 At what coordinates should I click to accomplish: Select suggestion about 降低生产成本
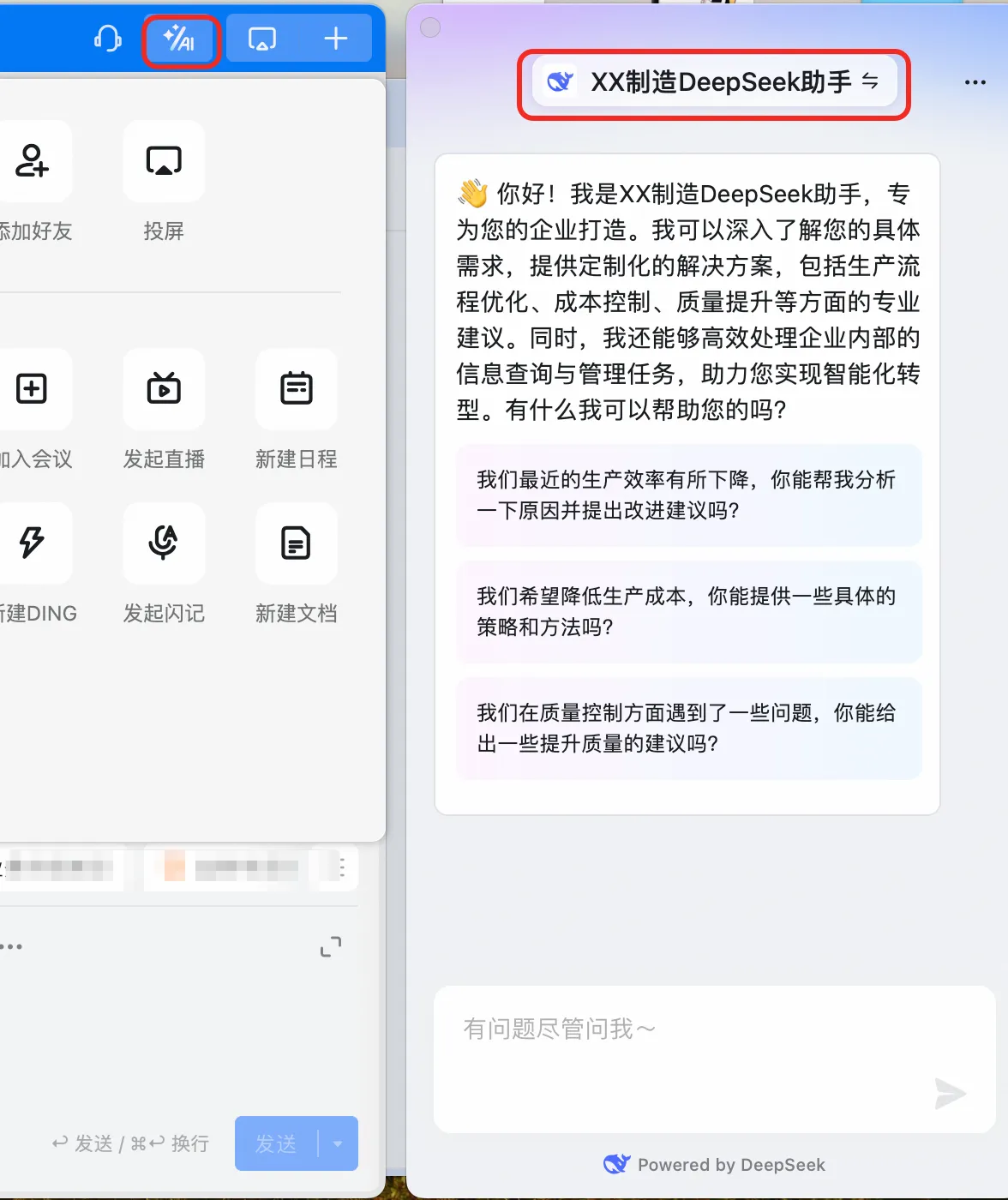pos(688,612)
